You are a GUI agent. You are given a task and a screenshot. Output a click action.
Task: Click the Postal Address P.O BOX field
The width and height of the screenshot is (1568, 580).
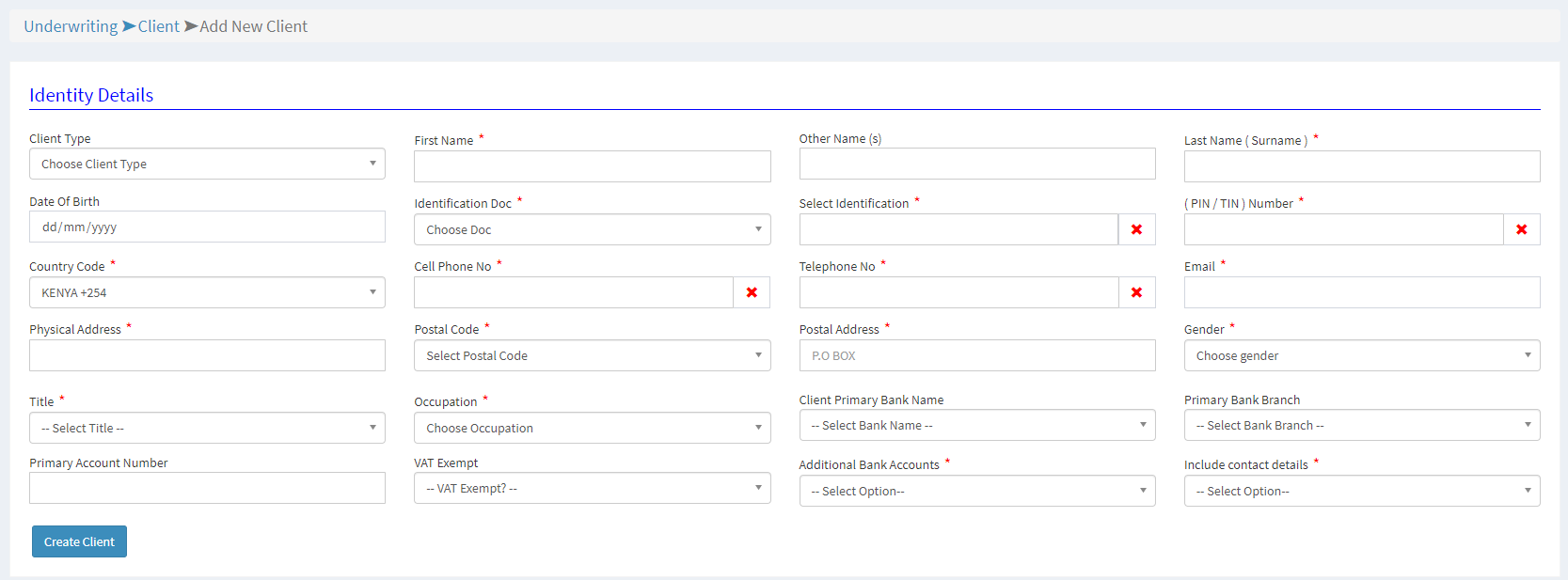(x=976, y=355)
